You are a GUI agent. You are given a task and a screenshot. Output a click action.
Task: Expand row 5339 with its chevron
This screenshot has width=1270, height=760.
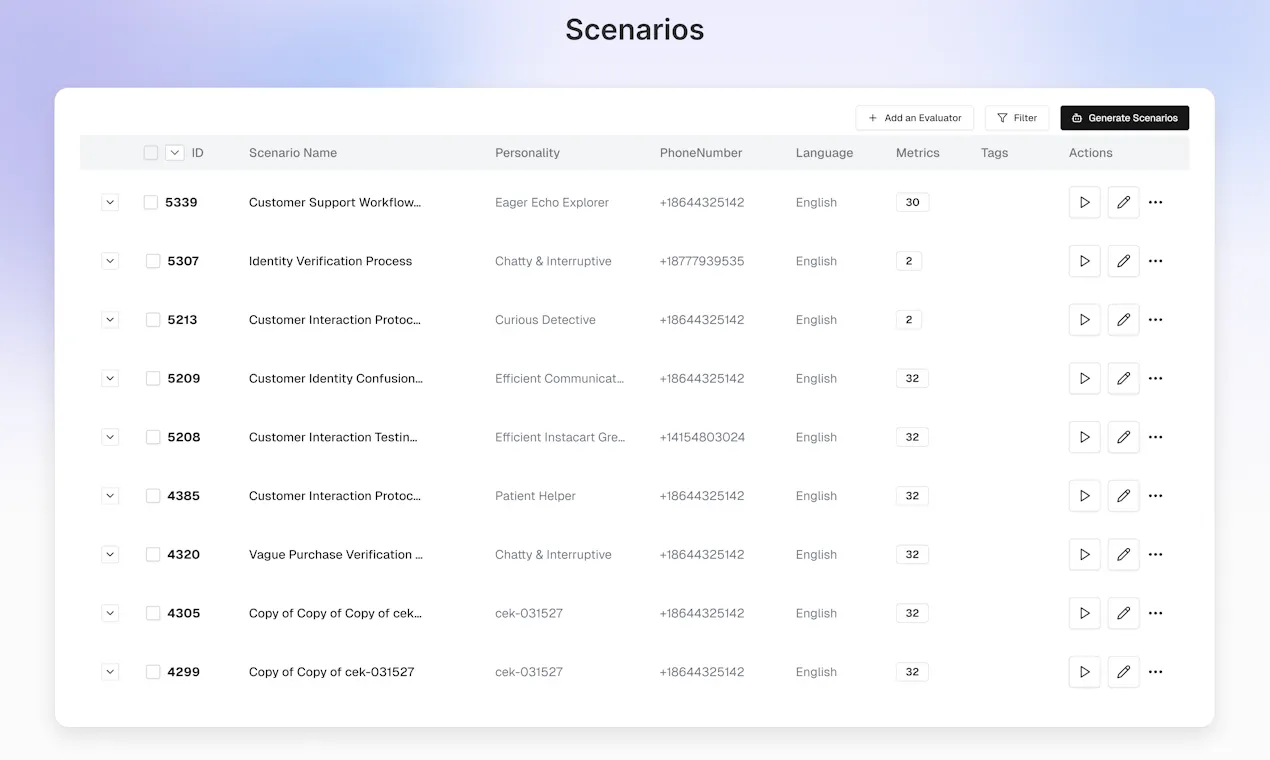click(x=110, y=202)
